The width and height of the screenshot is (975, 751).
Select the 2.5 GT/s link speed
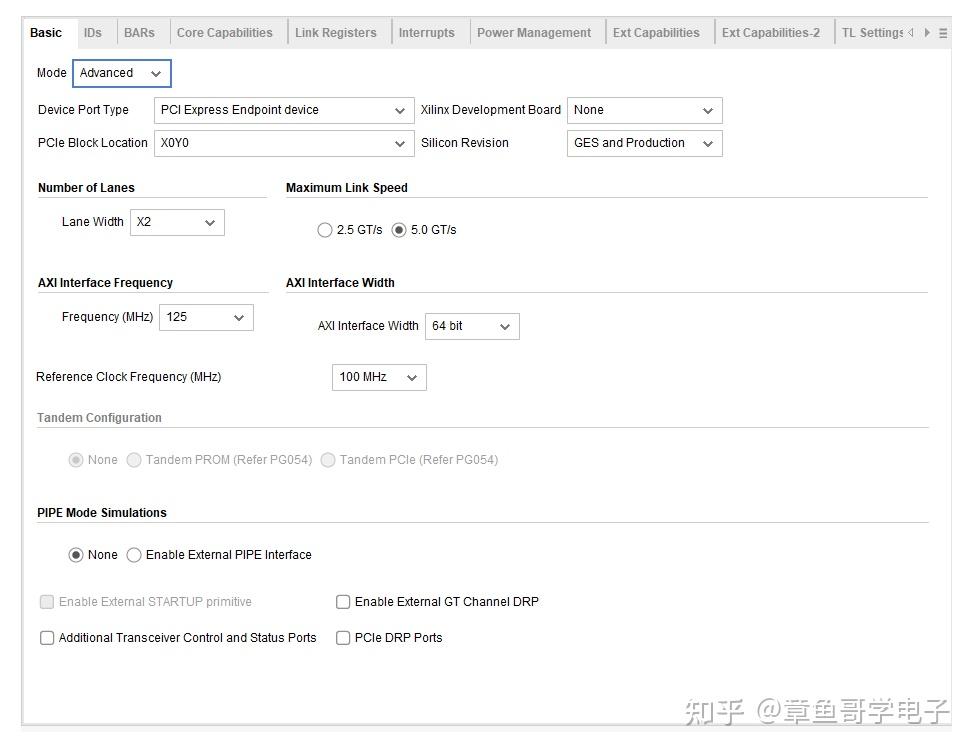[x=325, y=230]
